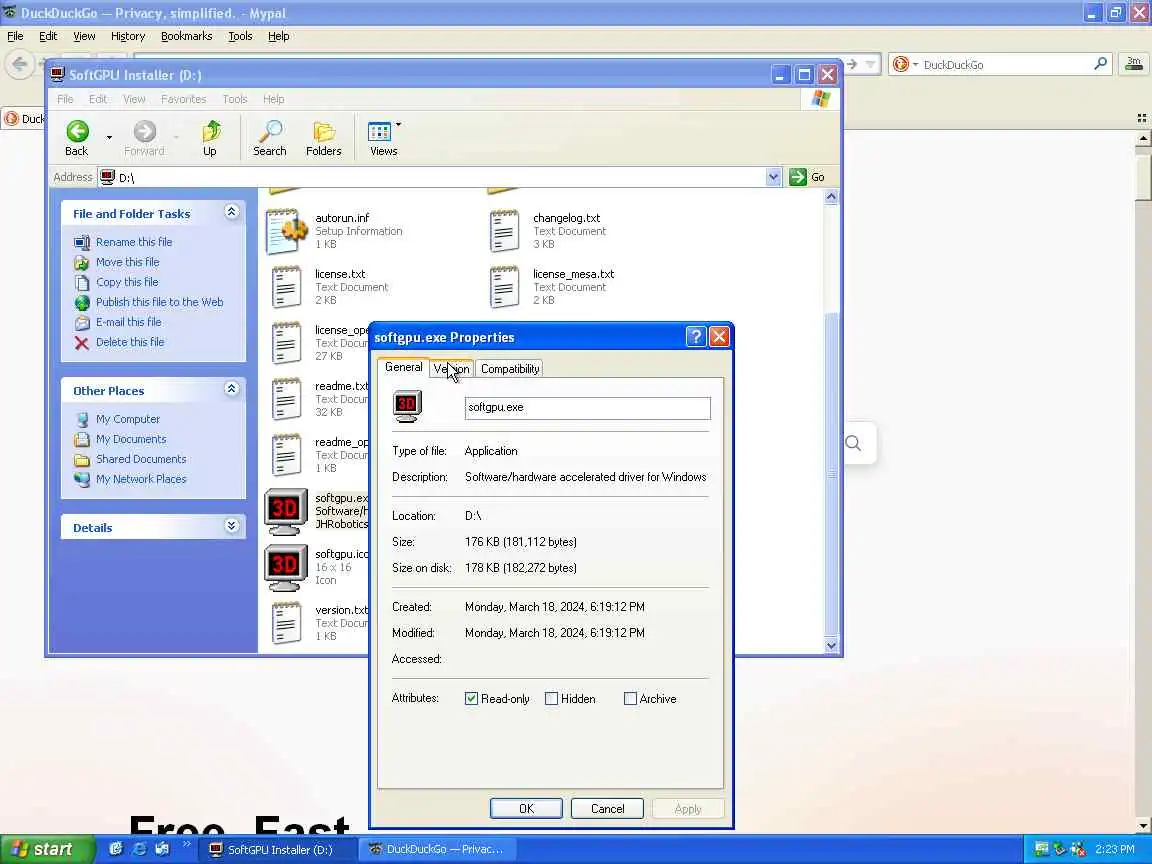Click OK in Properties dialog
Screen dimensions: 1152x864
point(526,808)
